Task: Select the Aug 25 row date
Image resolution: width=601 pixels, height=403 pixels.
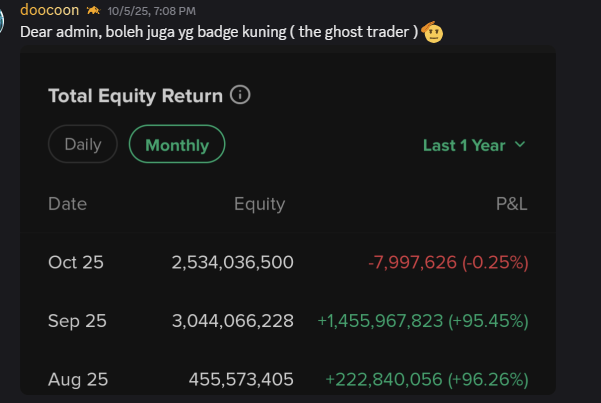Action: (77, 379)
